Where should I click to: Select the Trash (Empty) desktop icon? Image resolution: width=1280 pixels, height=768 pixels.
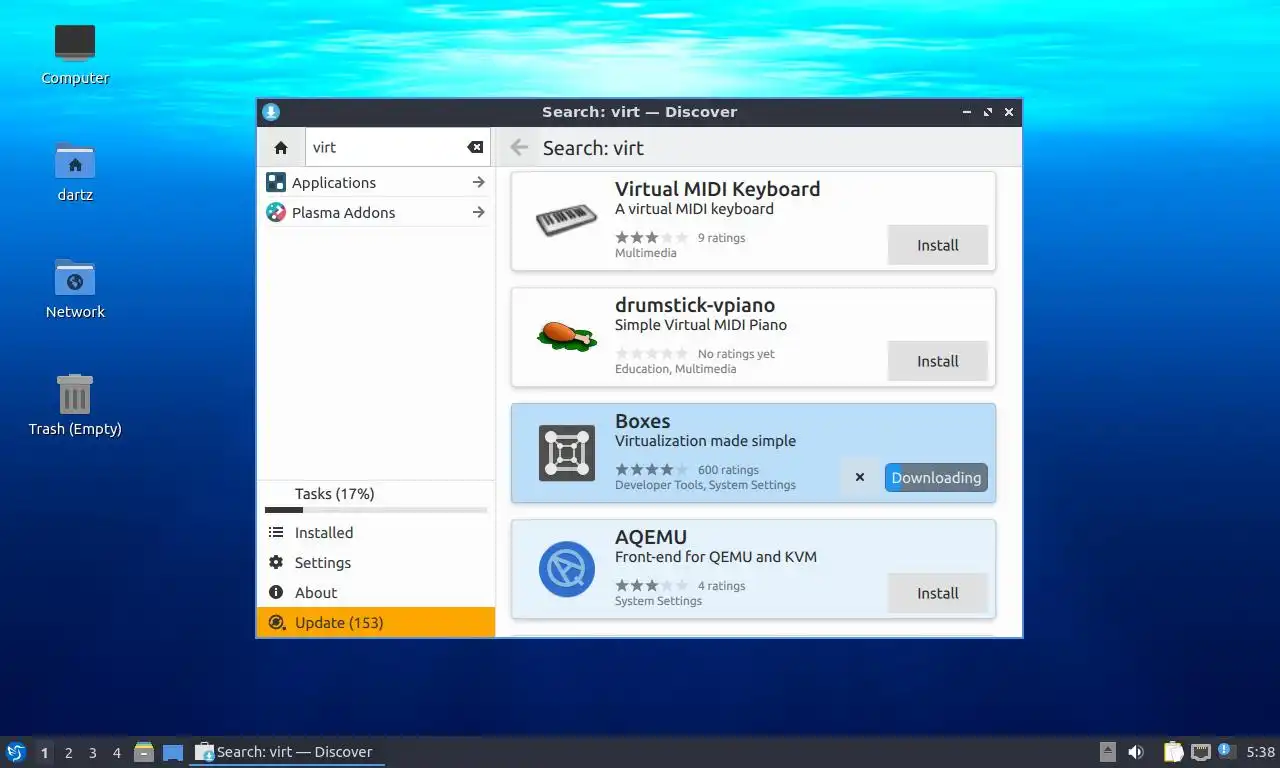pos(75,394)
